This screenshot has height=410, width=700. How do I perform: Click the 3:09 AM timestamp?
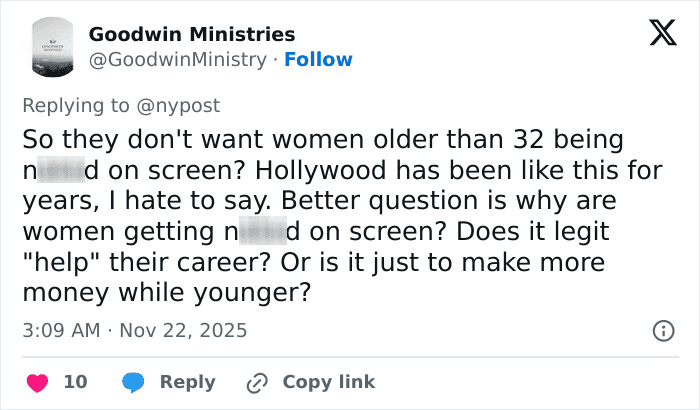(x=61, y=330)
